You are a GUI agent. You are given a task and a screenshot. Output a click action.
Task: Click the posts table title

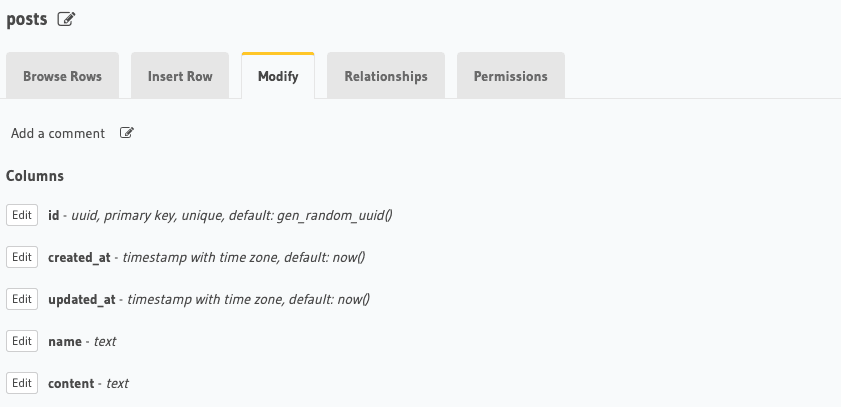tap(27, 20)
